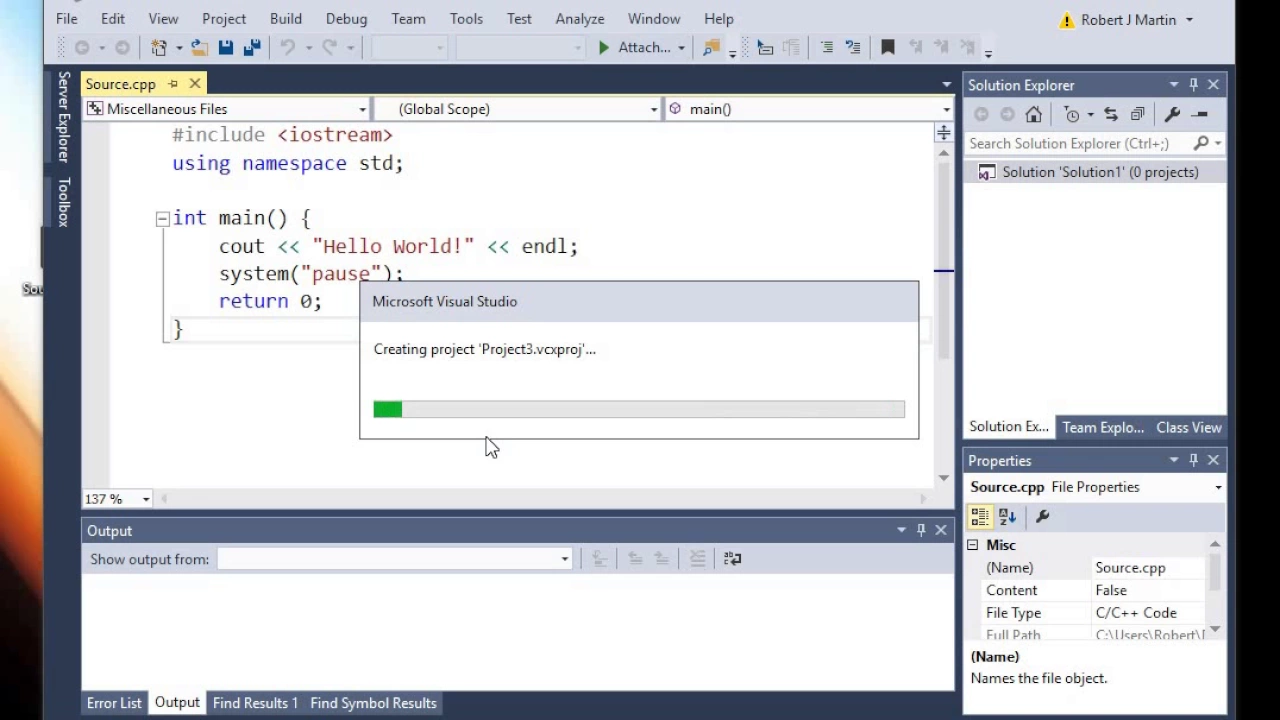Open the Toolbox side tab
The height and width of the screenshot is (720, 1280).
[63, 202]
